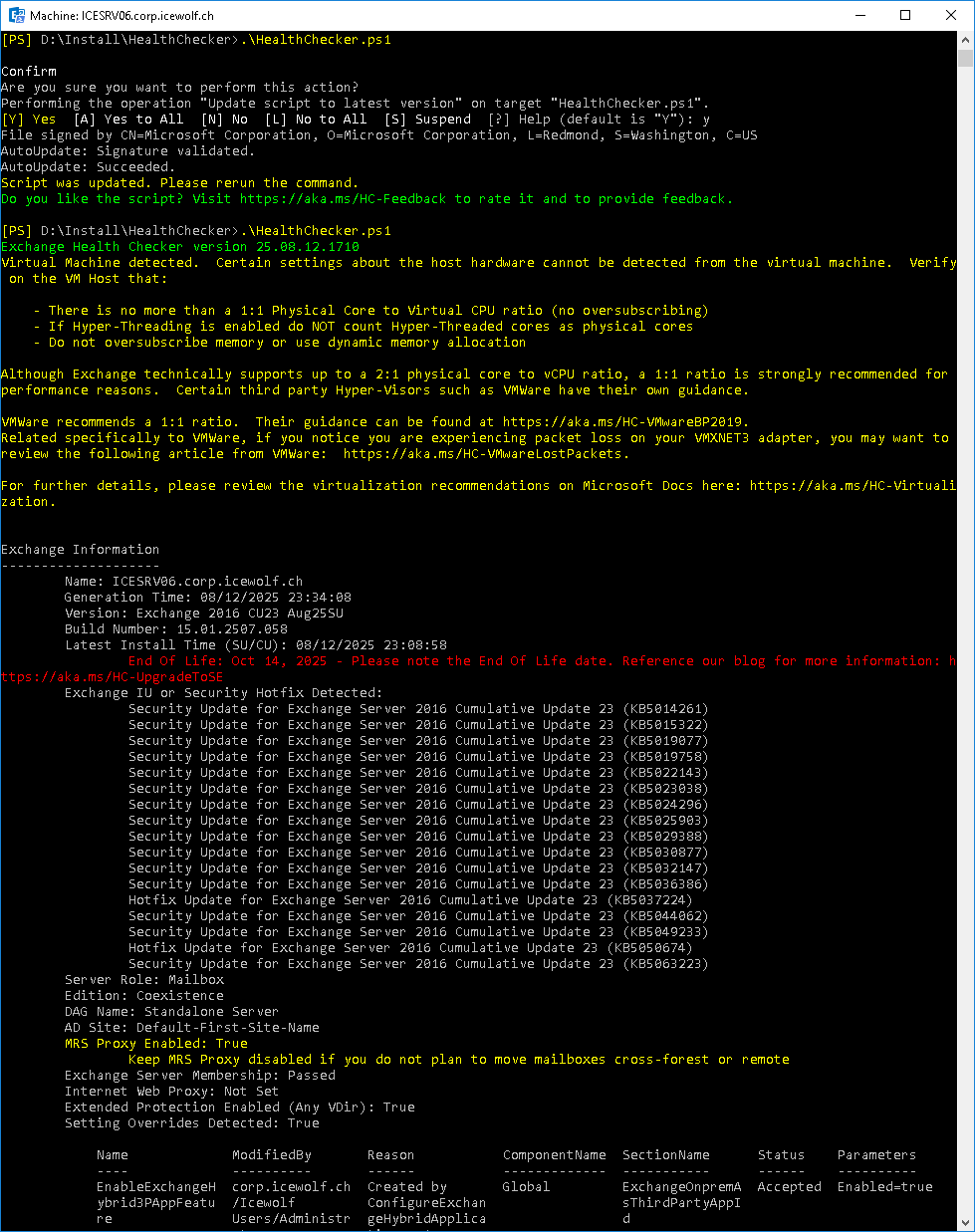975x1232 pixels.
Task: Click the 'Confirm' prompt heading
Action: 29,72
